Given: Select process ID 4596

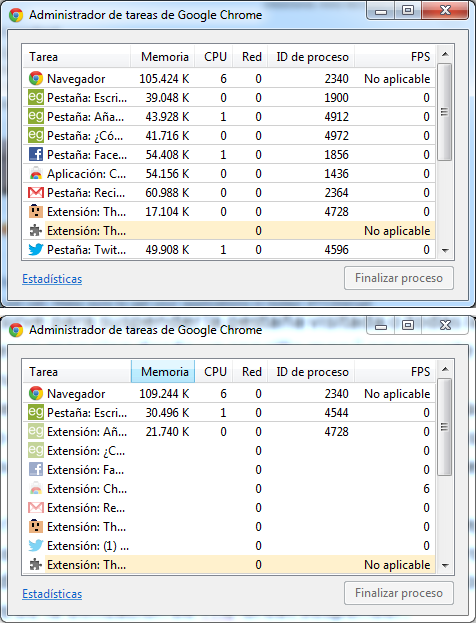Looking at the screenshot, I should (x=336, y=250).
